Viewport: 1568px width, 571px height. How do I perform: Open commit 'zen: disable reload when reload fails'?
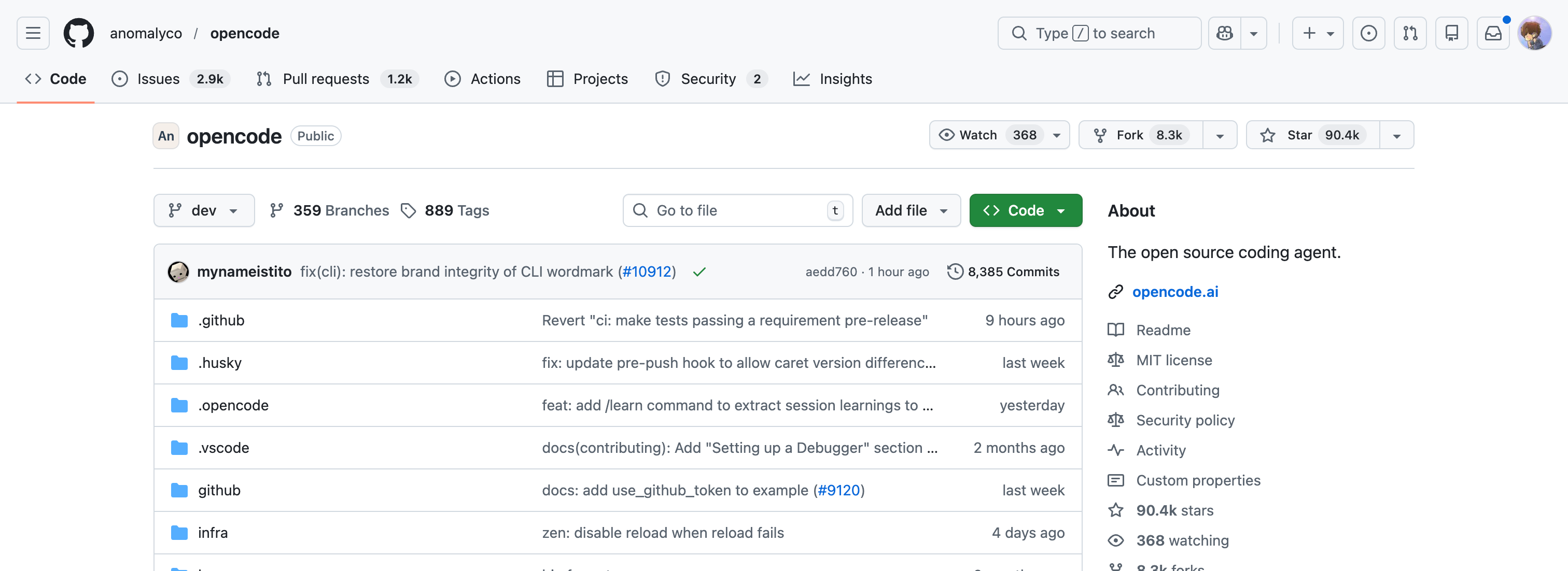point(662,533)
